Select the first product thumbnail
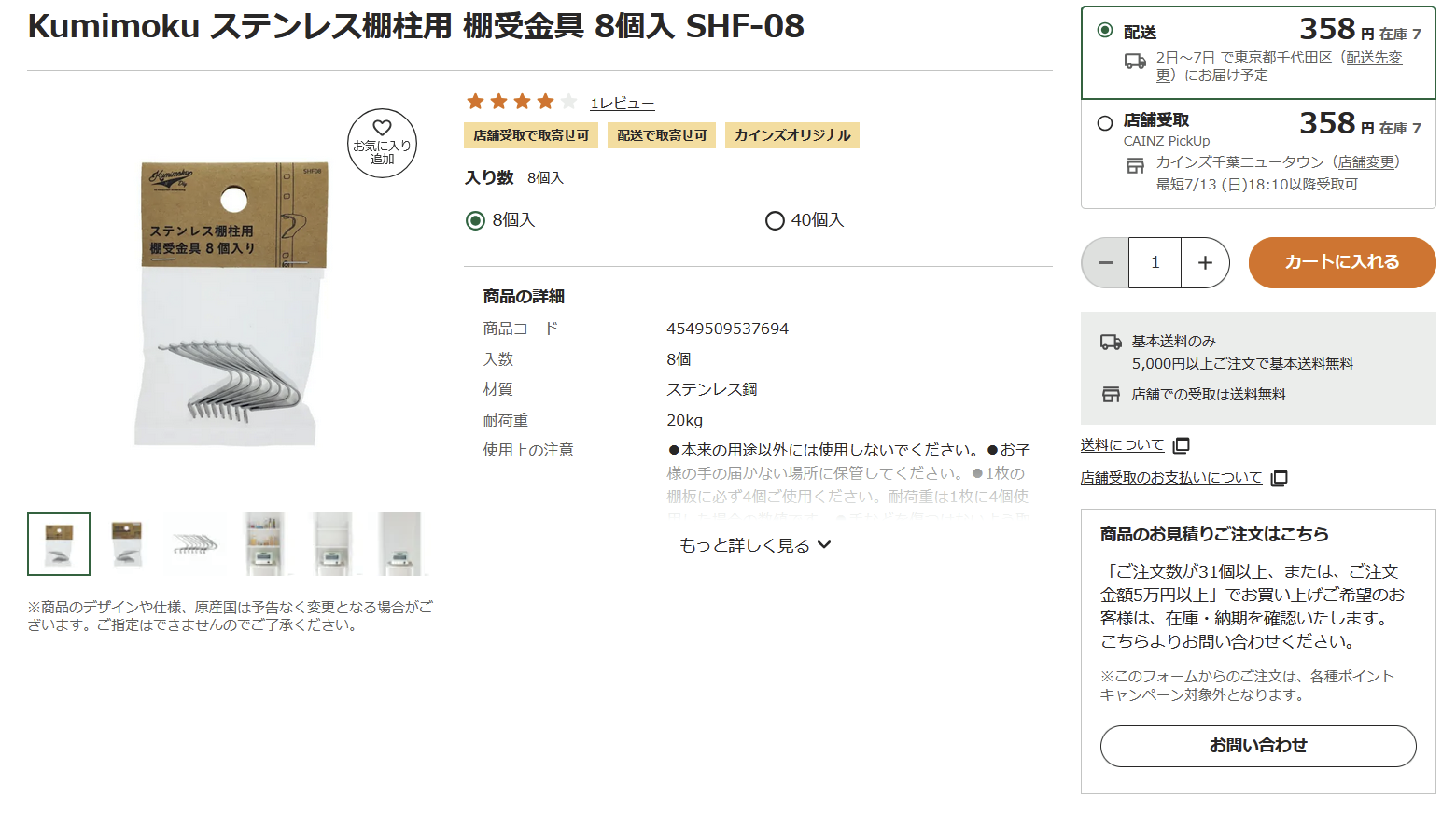The width and height of the screenshot is (1456, 813). (59, 544)
